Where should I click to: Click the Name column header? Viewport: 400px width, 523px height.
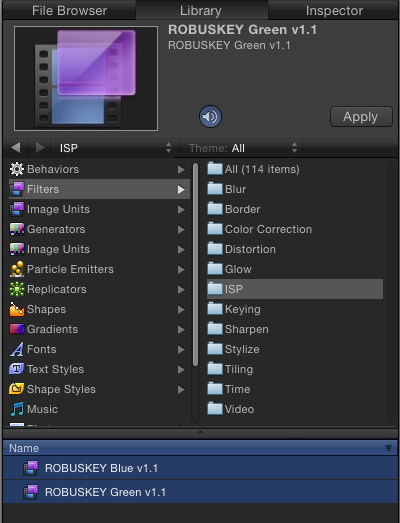[200, 448]
